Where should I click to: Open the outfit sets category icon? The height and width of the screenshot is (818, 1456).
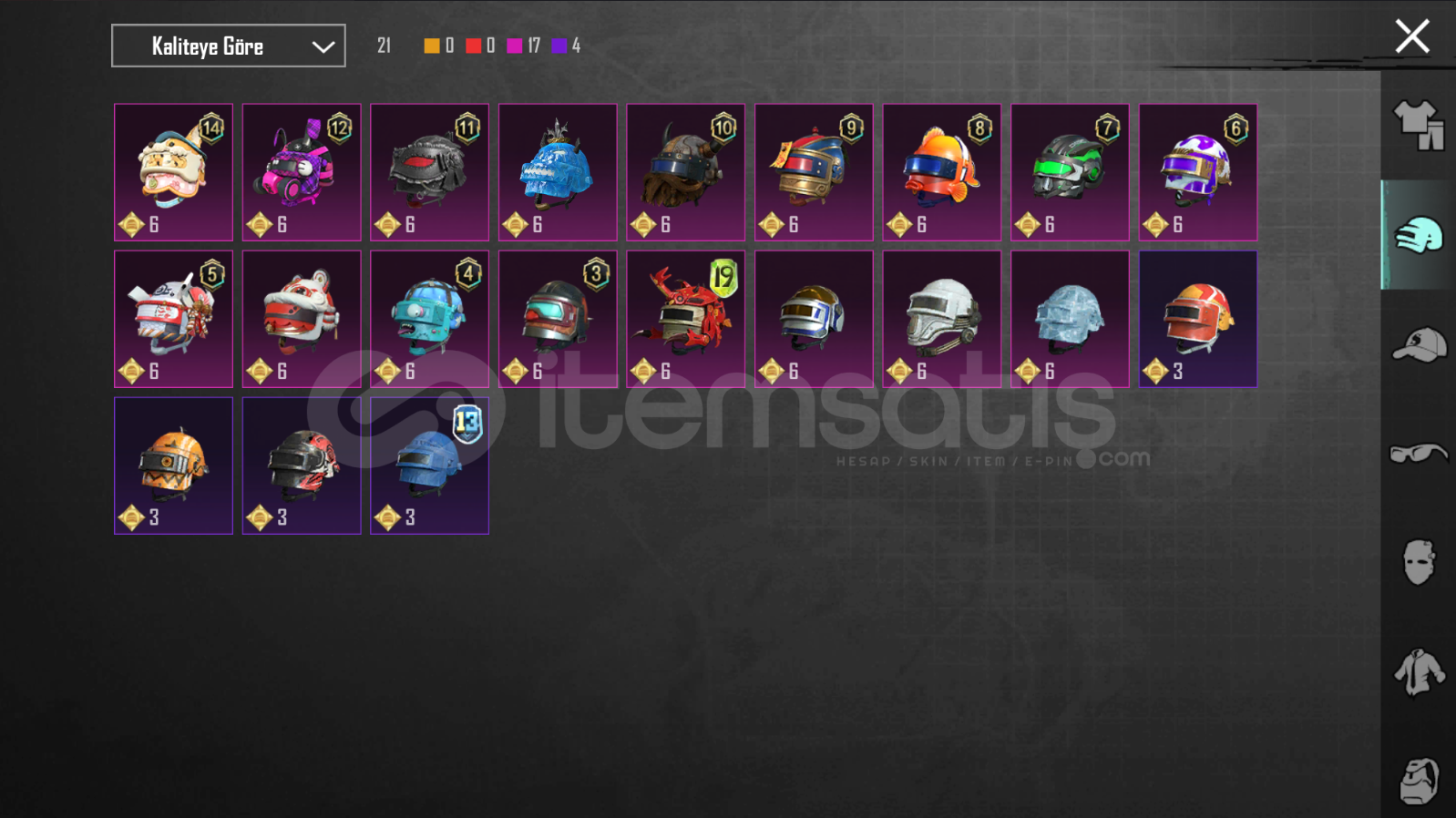1419,125
